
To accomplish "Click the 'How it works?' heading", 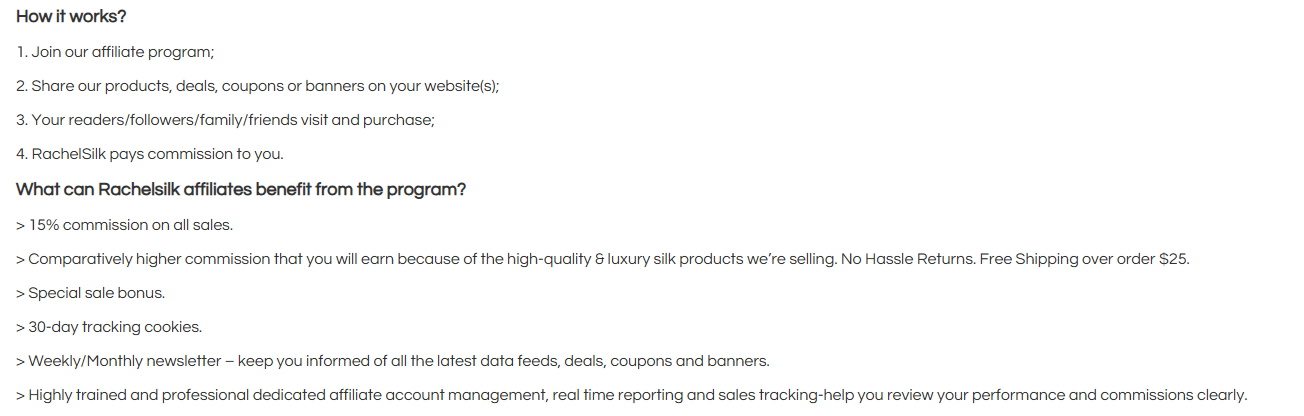I will pyautogui.click(x=71, y=17).
